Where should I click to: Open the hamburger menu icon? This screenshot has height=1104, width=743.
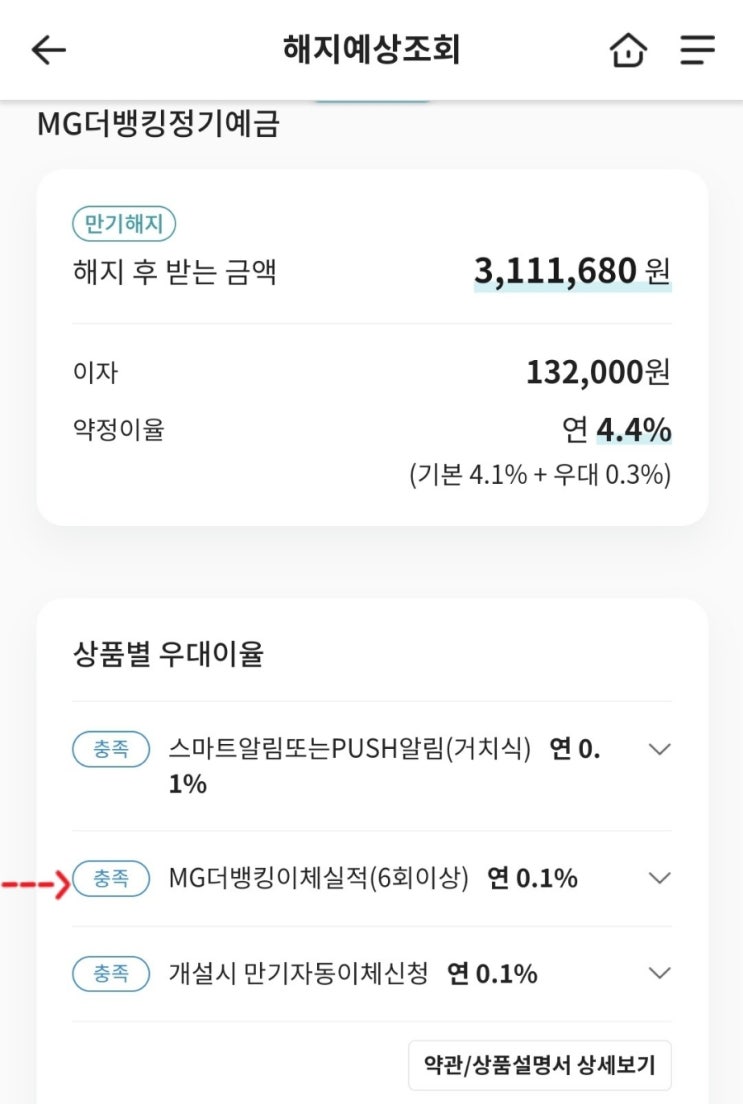click(x=697, y=50)
